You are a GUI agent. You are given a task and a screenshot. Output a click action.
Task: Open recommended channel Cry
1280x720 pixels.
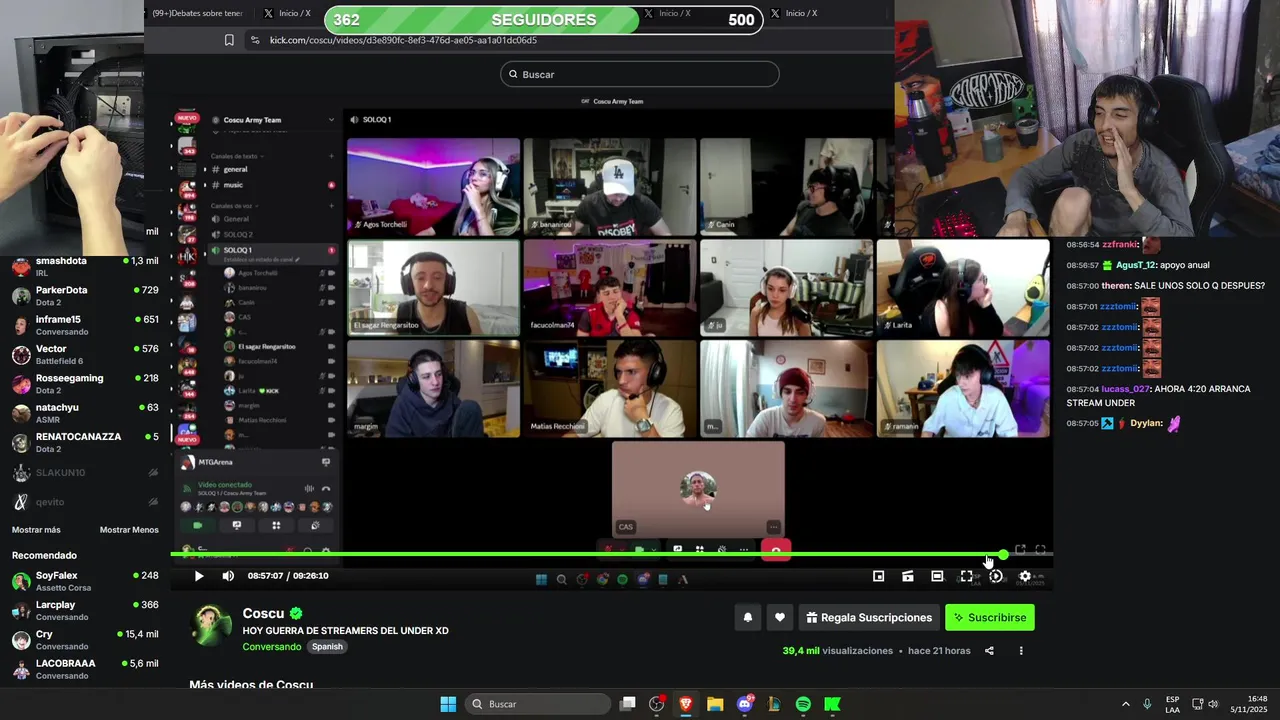click(x=85, y=640)
